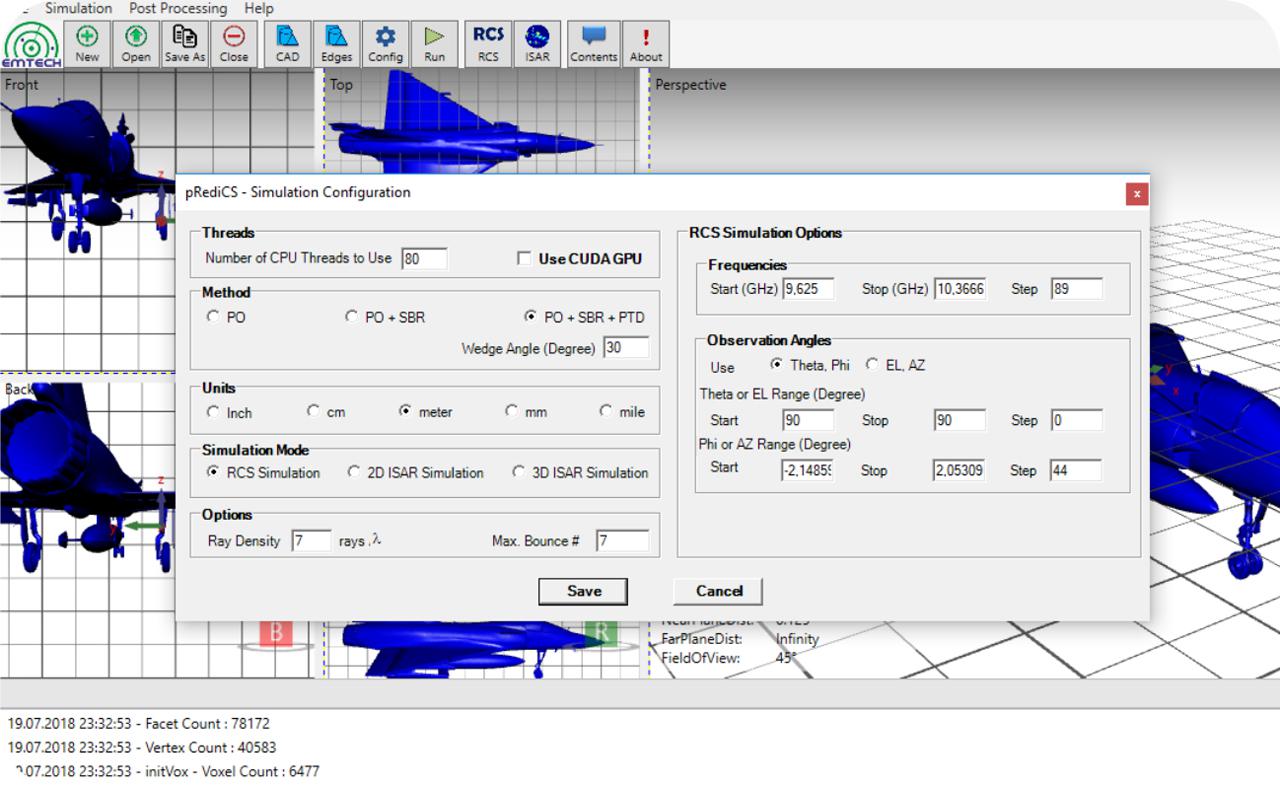1280x786 pixels.
Task: Click the Theta or EL Stop field
Action: pos(960,420)
